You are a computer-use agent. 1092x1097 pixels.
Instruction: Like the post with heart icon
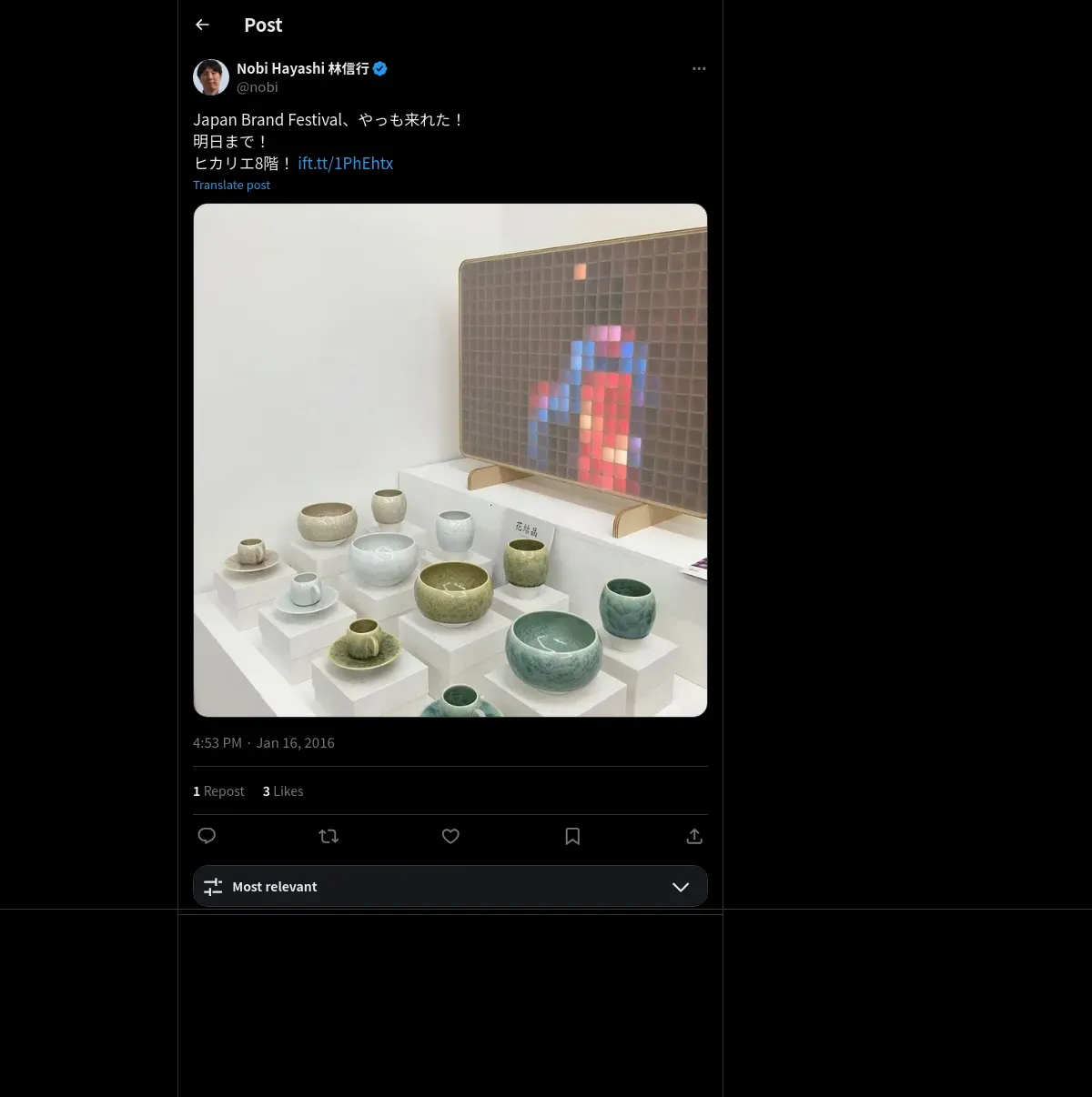[x=450, y=836]
